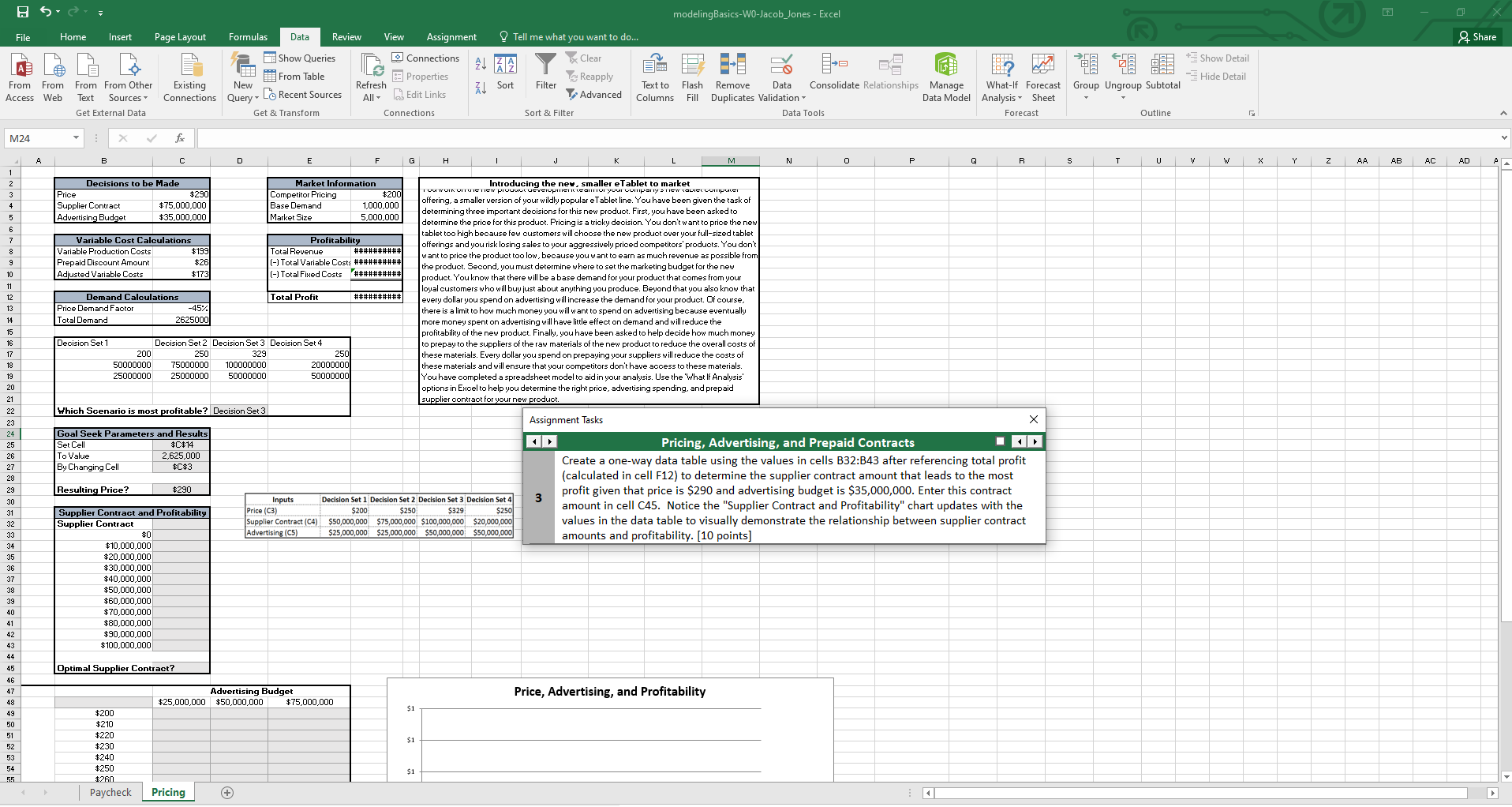The image size is (1512, 807).
Task: Click the Hide Detail button
Action: click(x=1218, y=76)
